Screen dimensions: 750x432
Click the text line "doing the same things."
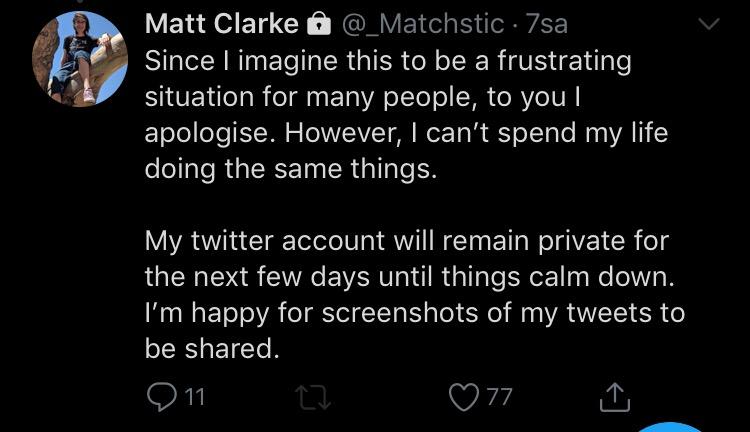pyautogui.click(x=291, y=168)
